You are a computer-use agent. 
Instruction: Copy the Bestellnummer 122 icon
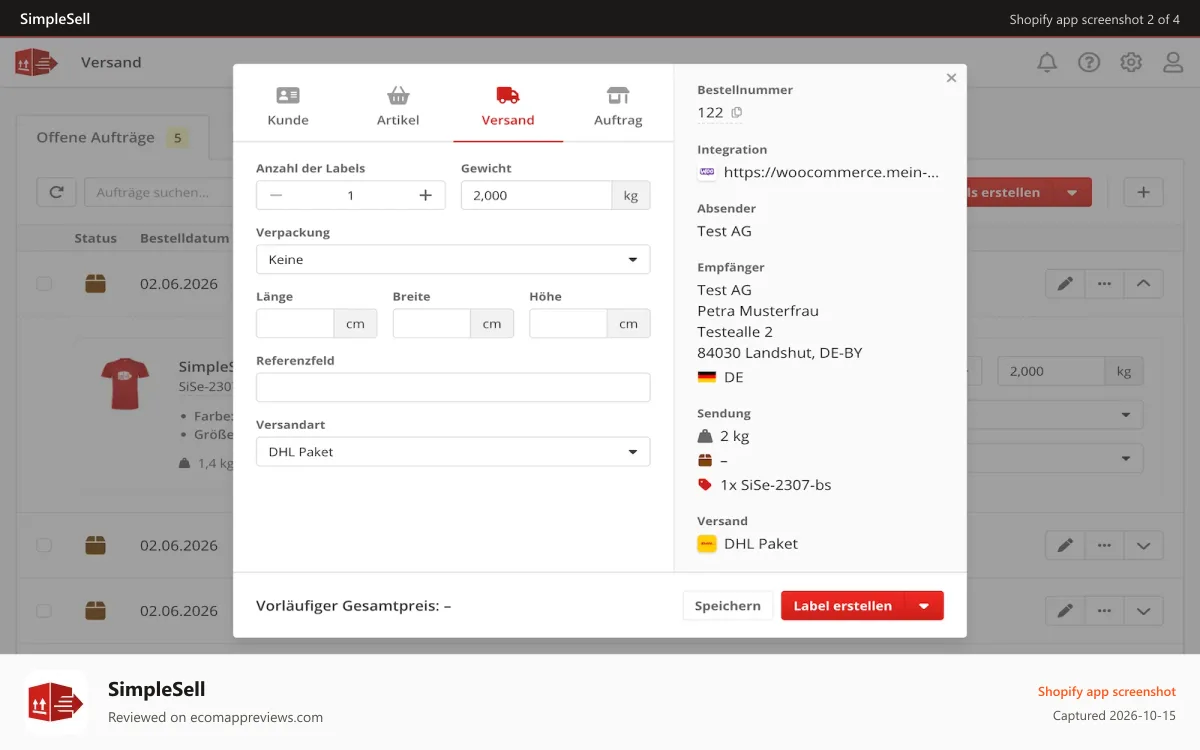click(x=737, y=112)
